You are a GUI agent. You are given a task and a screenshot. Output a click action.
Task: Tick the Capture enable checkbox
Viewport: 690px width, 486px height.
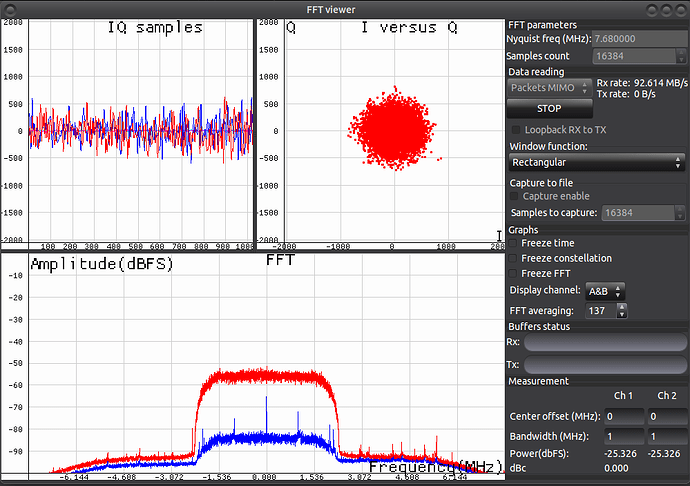click(x=516, y=196)
